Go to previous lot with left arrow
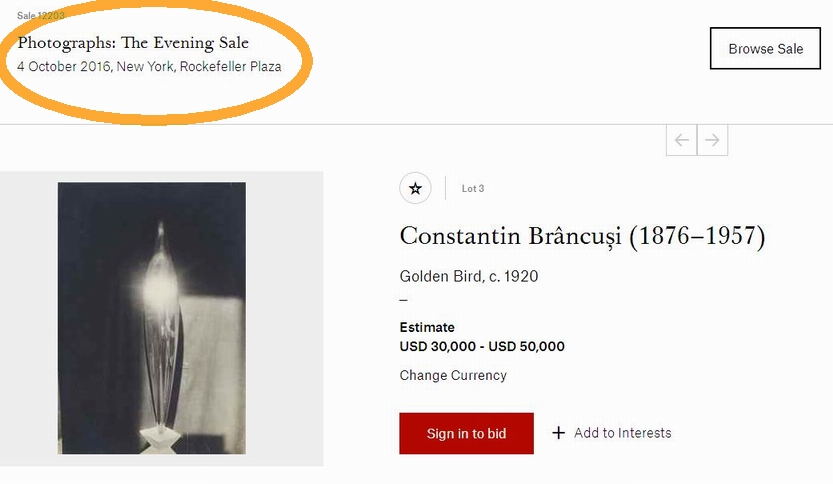833x484 pixels. 682,140
